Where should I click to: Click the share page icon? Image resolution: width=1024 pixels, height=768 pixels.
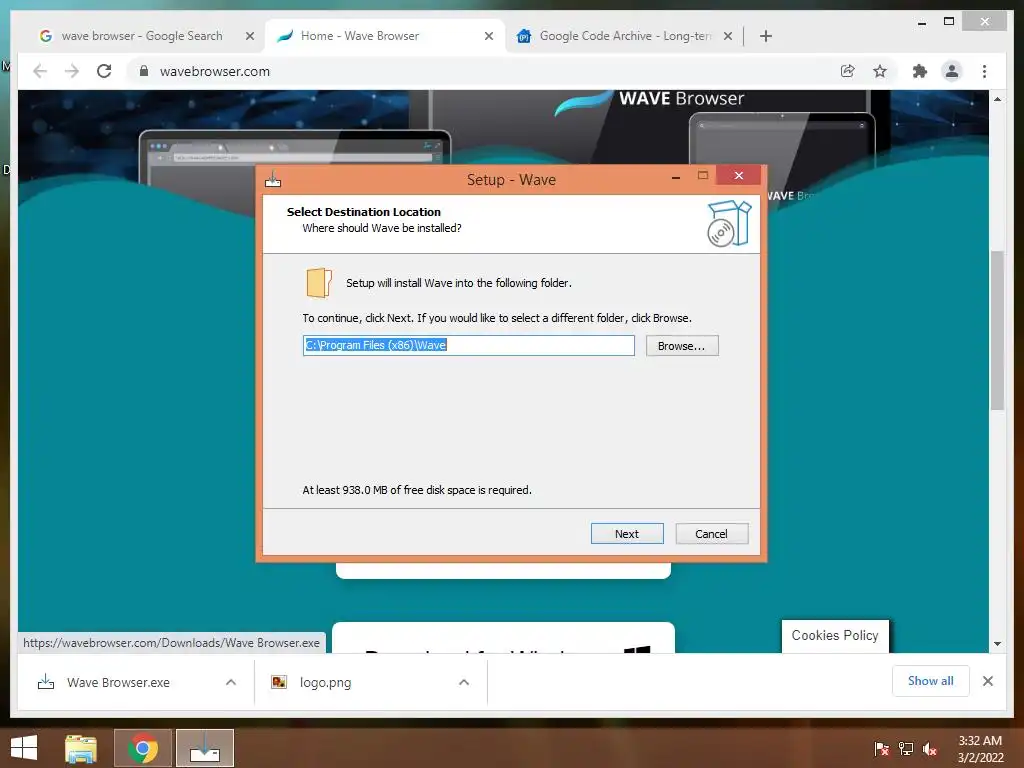847,71
